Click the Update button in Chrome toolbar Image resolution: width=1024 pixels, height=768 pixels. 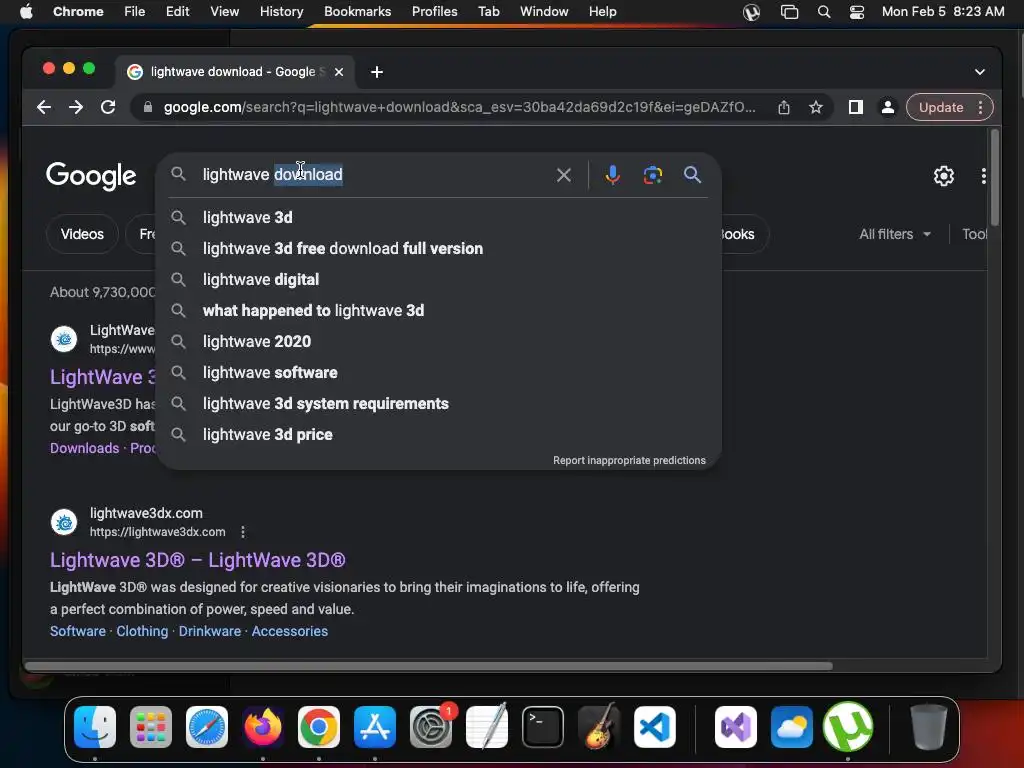point(941,107)
